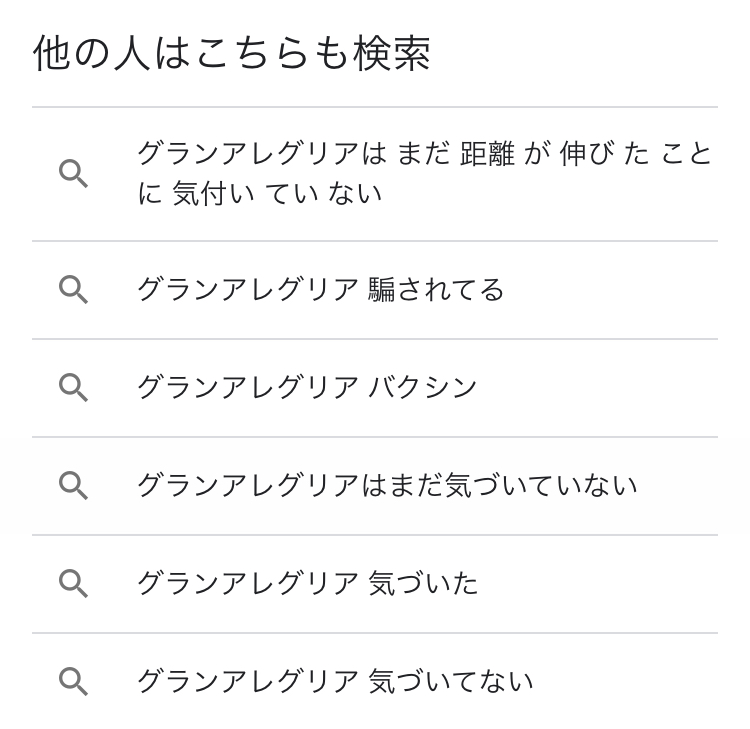750x729 pixels.
Task: Click the word バクシン in the suggestions
Action: tap(423, 387)
